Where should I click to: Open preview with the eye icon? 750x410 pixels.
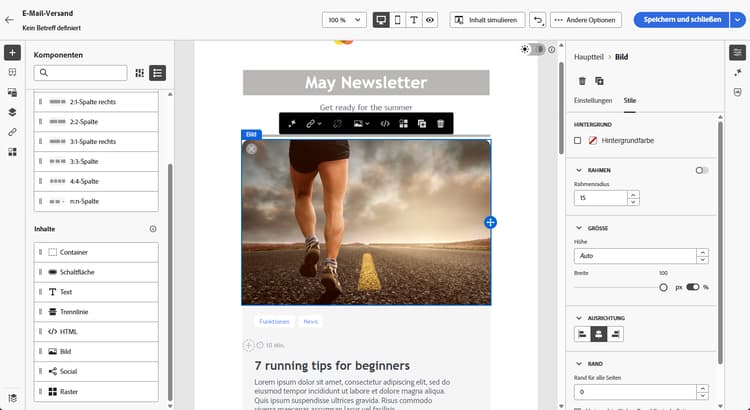(430, 20)
